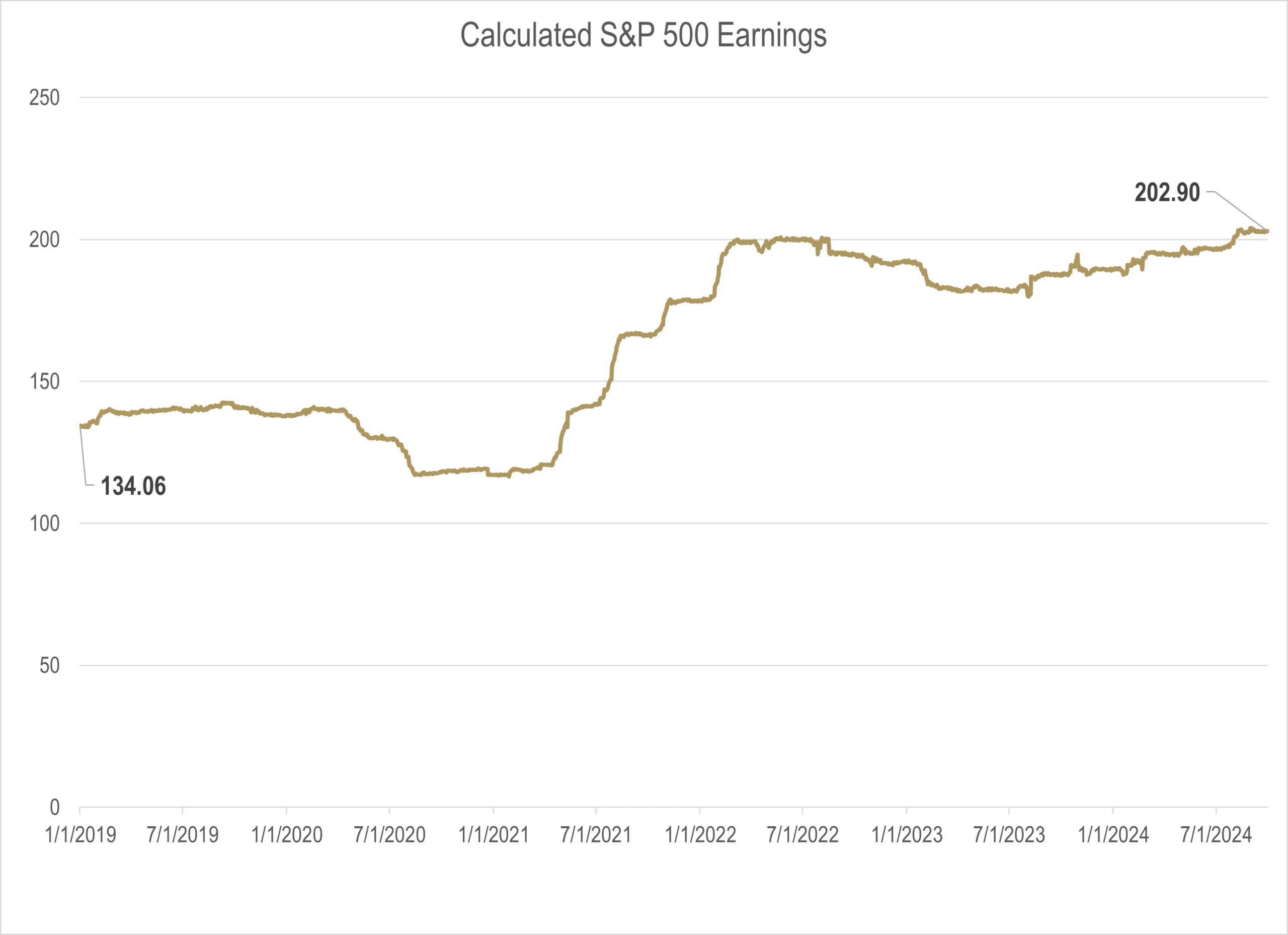Pick the 7/1/2021 x-axis date label

click(x=596, y=835)
